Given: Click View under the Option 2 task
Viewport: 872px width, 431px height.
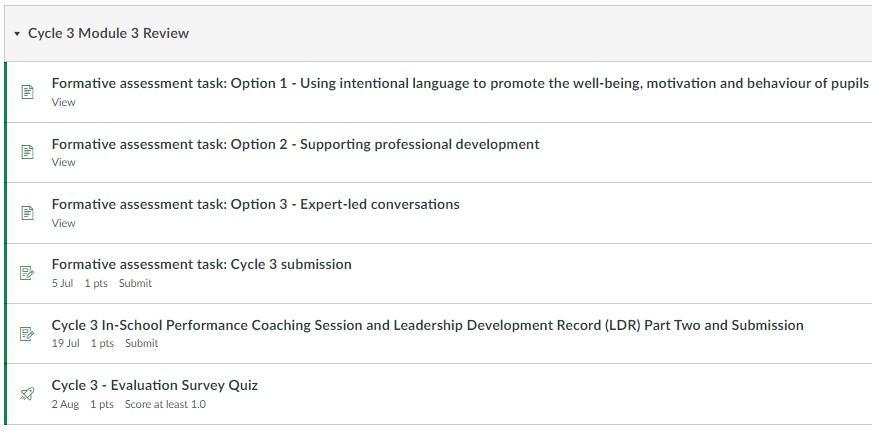Looking at the screenshot, I should pos(63,162).
